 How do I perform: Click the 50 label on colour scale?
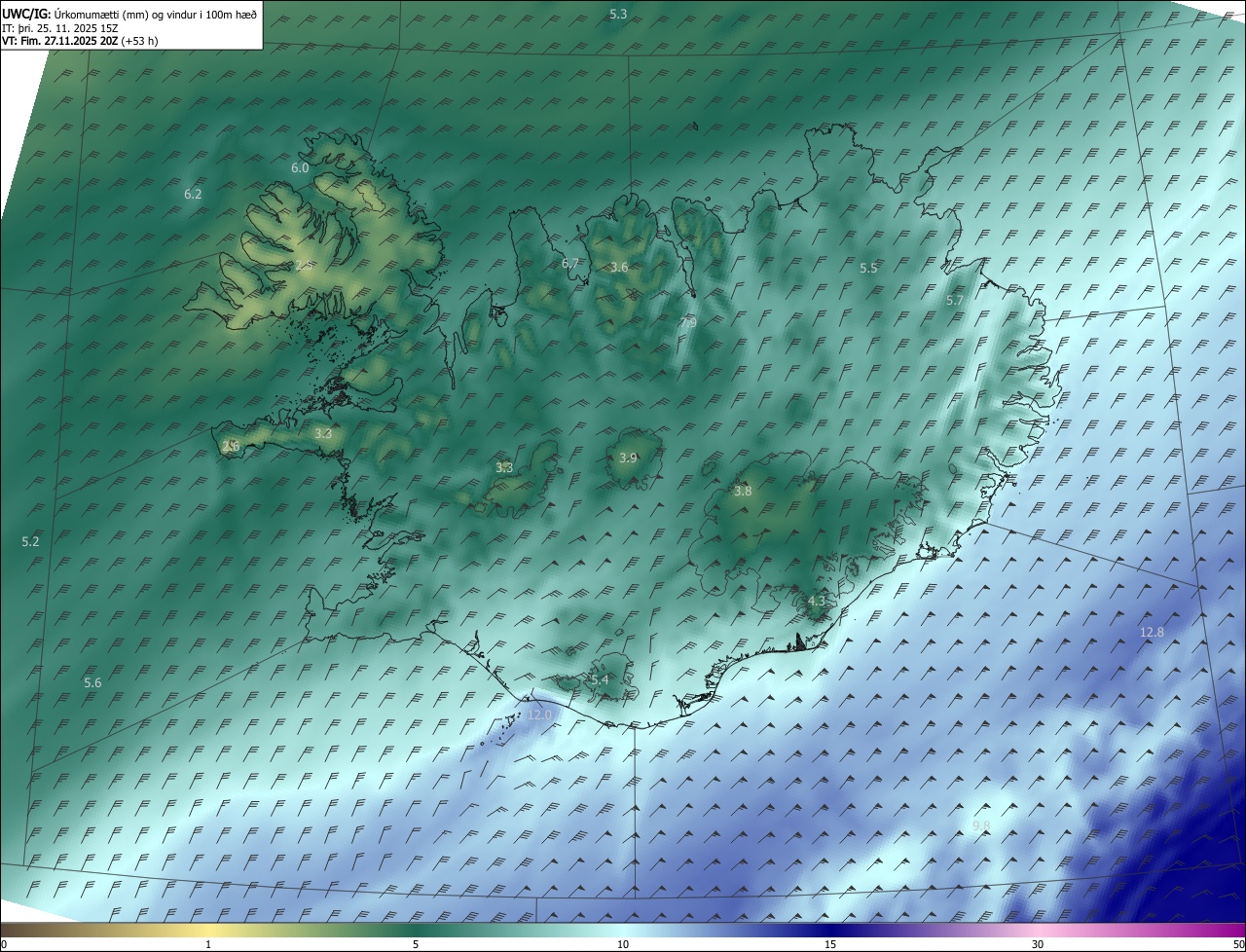coord(1238,944)
